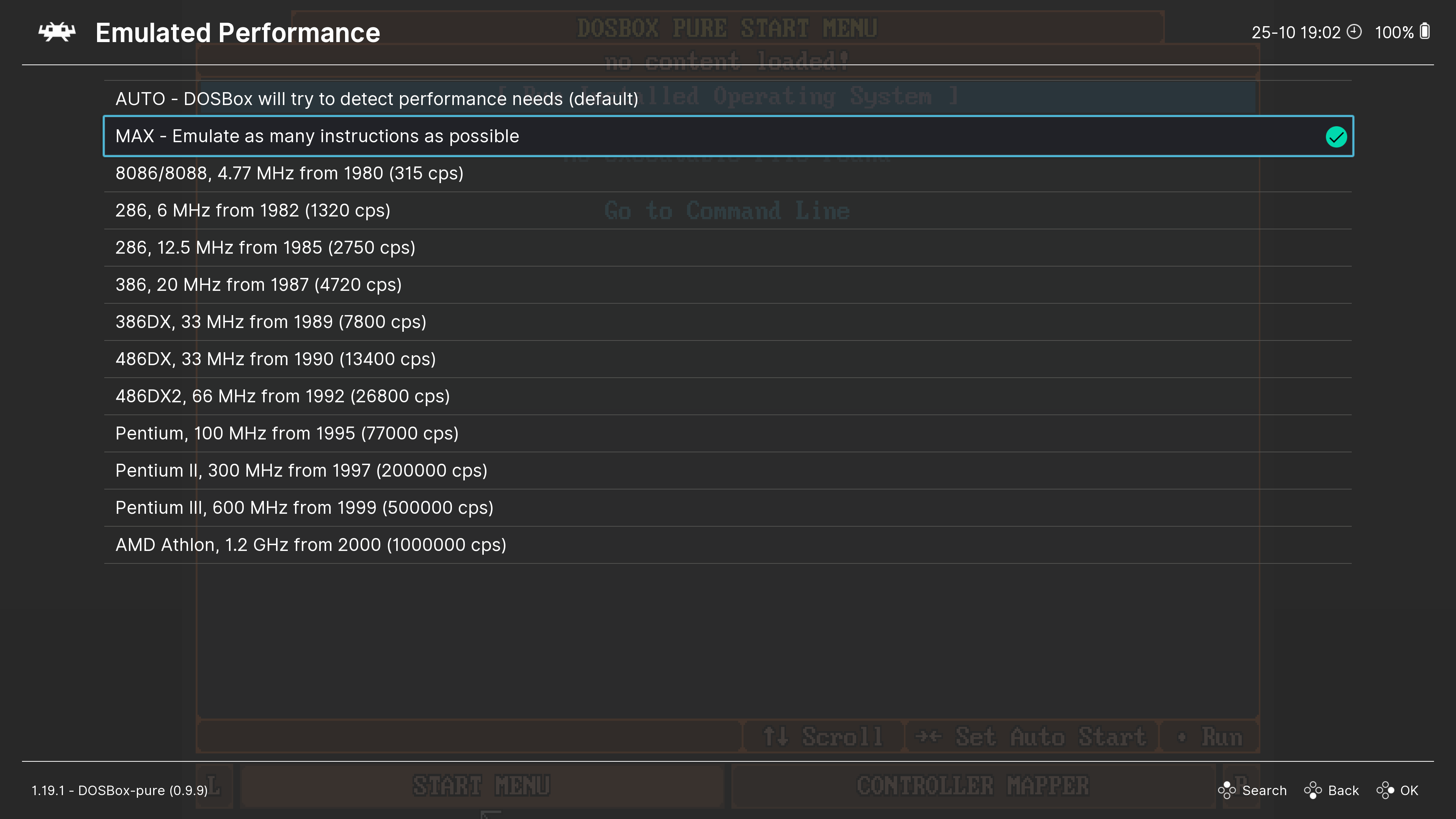Choose 486DX, 33 MHz from 1990
The width and height of the screenshot is (1456, 819).
728,359
